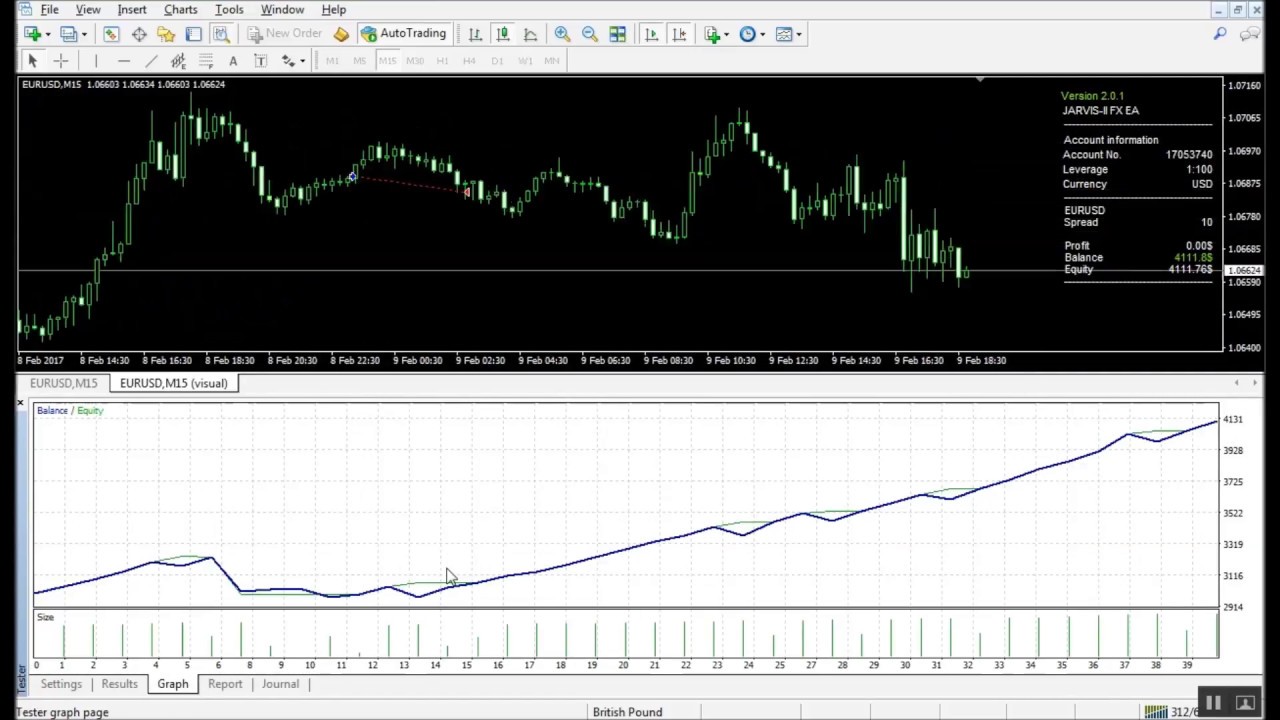
Task: Select the EURUSD,M15 (visual) chart tab
Action: point(174,383)
